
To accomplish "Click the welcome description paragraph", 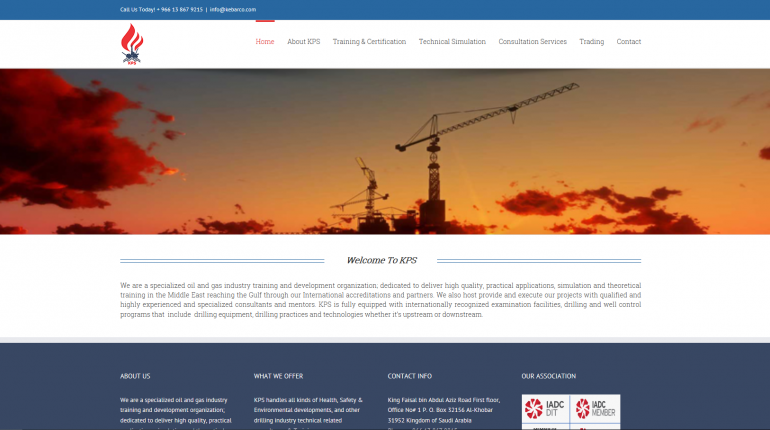I will coord(381,300).
